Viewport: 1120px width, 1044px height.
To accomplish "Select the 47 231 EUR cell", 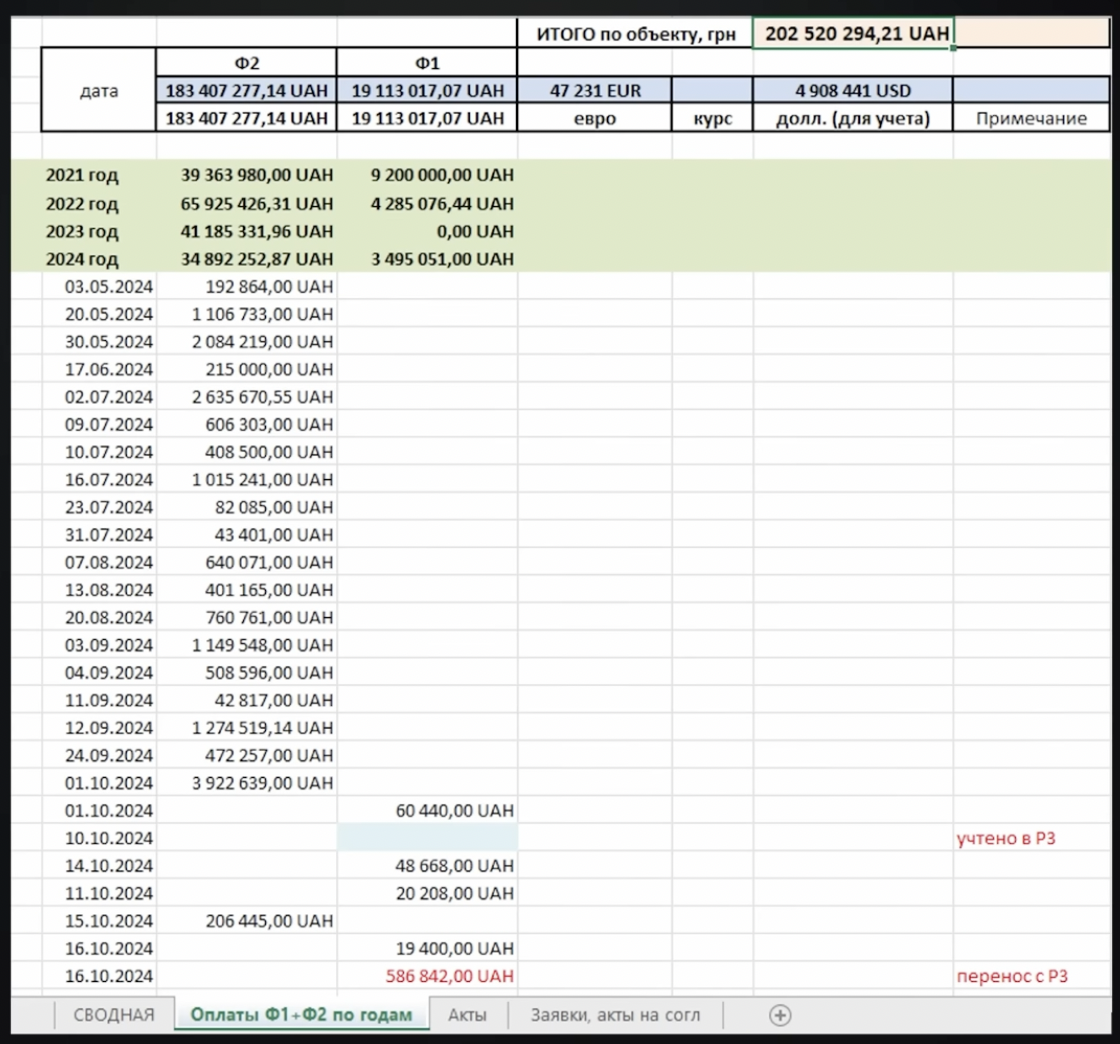I will click(x=595, y=91).
